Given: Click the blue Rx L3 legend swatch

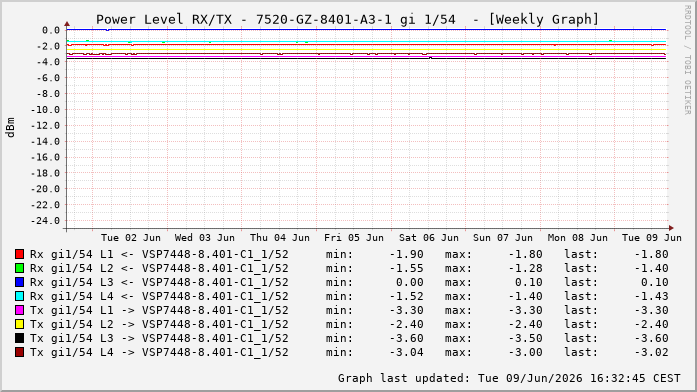Looking at the screenshot, I should click(19, 282).
